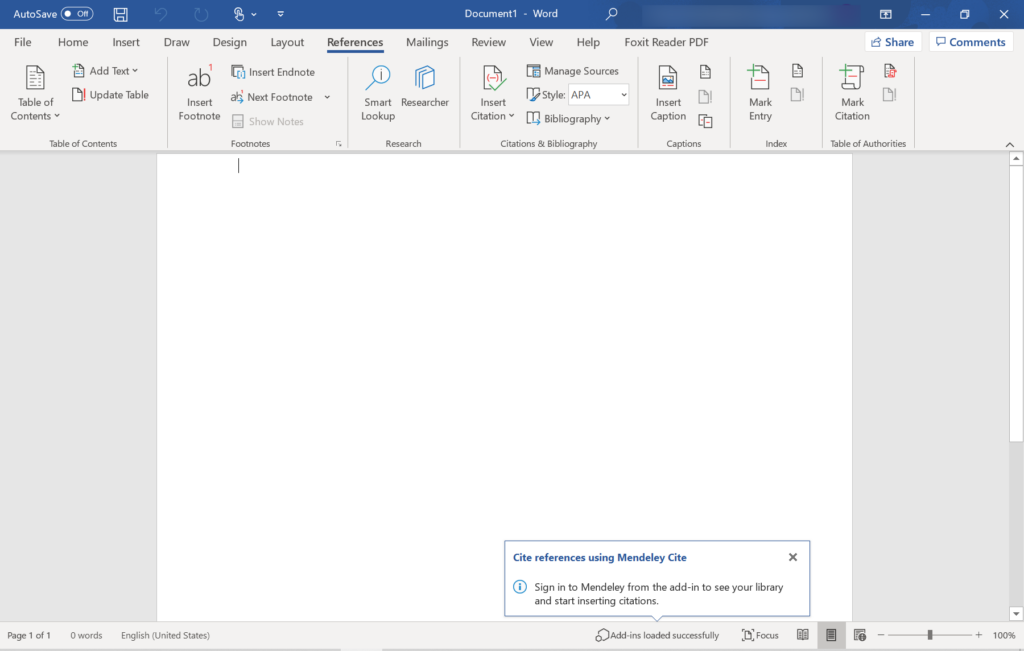Insert Endnote into the document
This screenshot has width=1024, height=651.
pyautogui.click(x=273, y=71)
